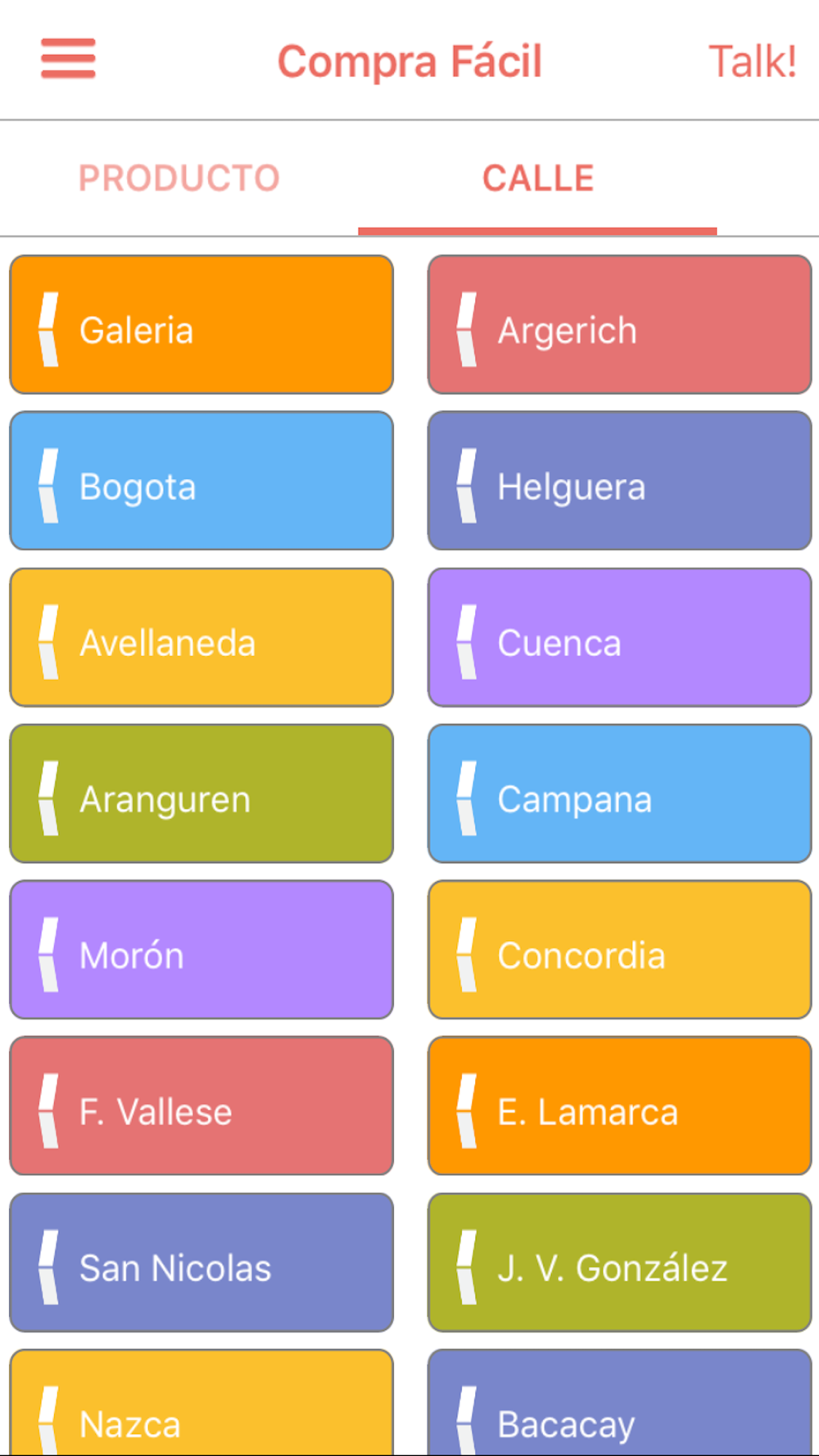Choose the Bacacay street button
The image size is (819, 1456).
click(x=620, y=1403)
